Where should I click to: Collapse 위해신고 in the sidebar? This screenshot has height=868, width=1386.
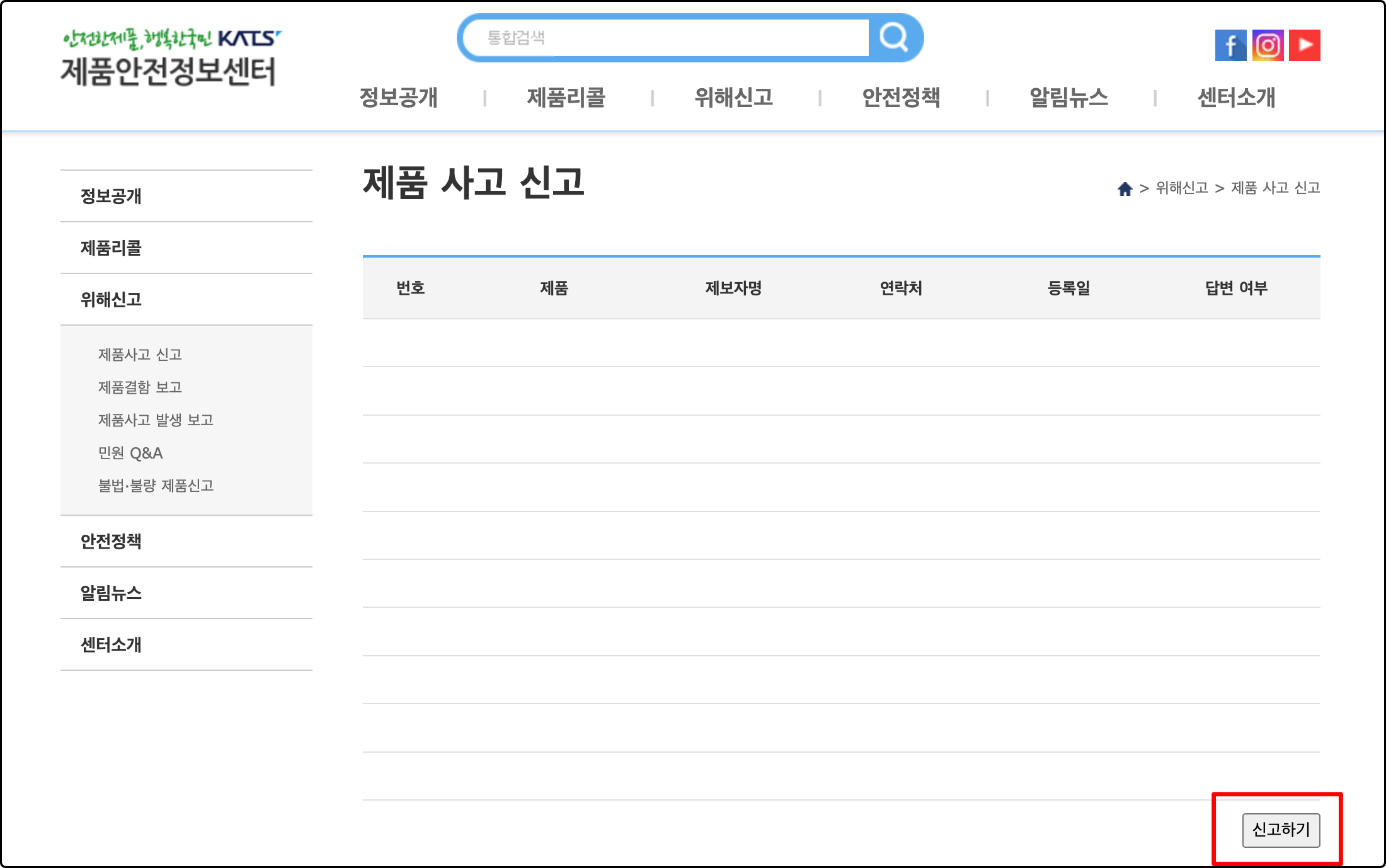(186, 299)
